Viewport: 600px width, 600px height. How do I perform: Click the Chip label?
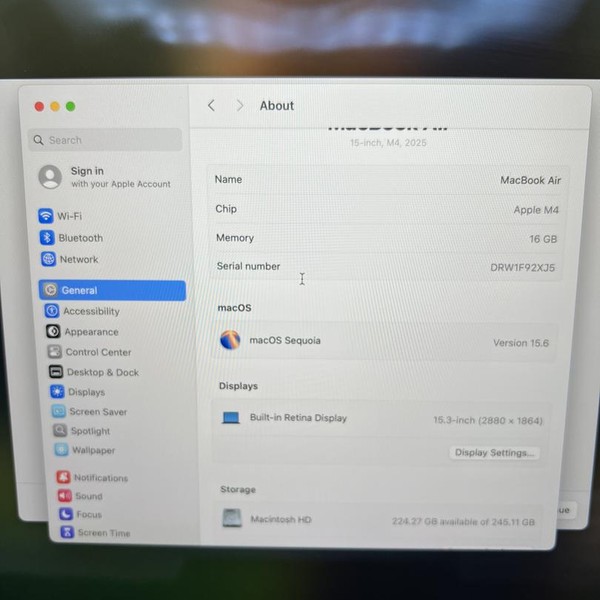[x=226, y=209]
